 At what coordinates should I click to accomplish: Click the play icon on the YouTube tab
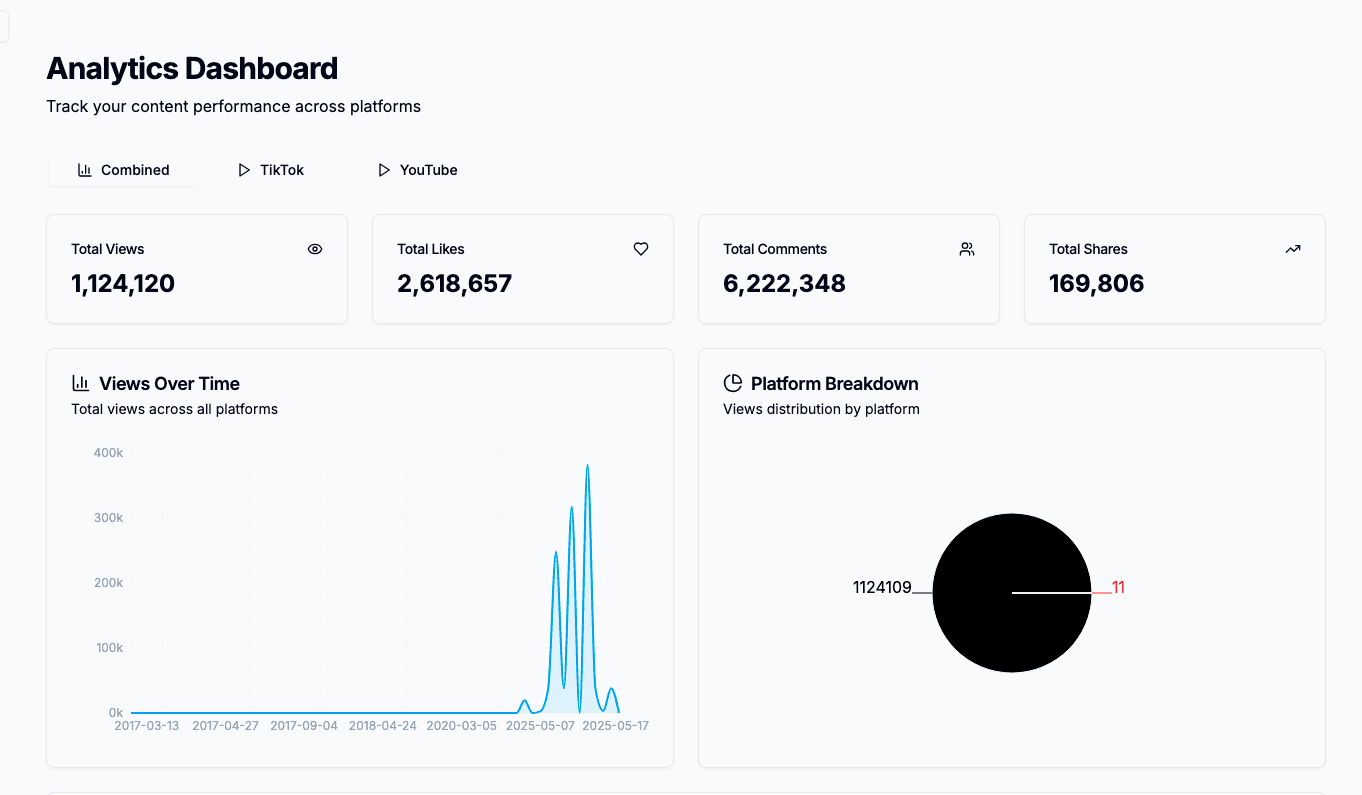(384, 170)
